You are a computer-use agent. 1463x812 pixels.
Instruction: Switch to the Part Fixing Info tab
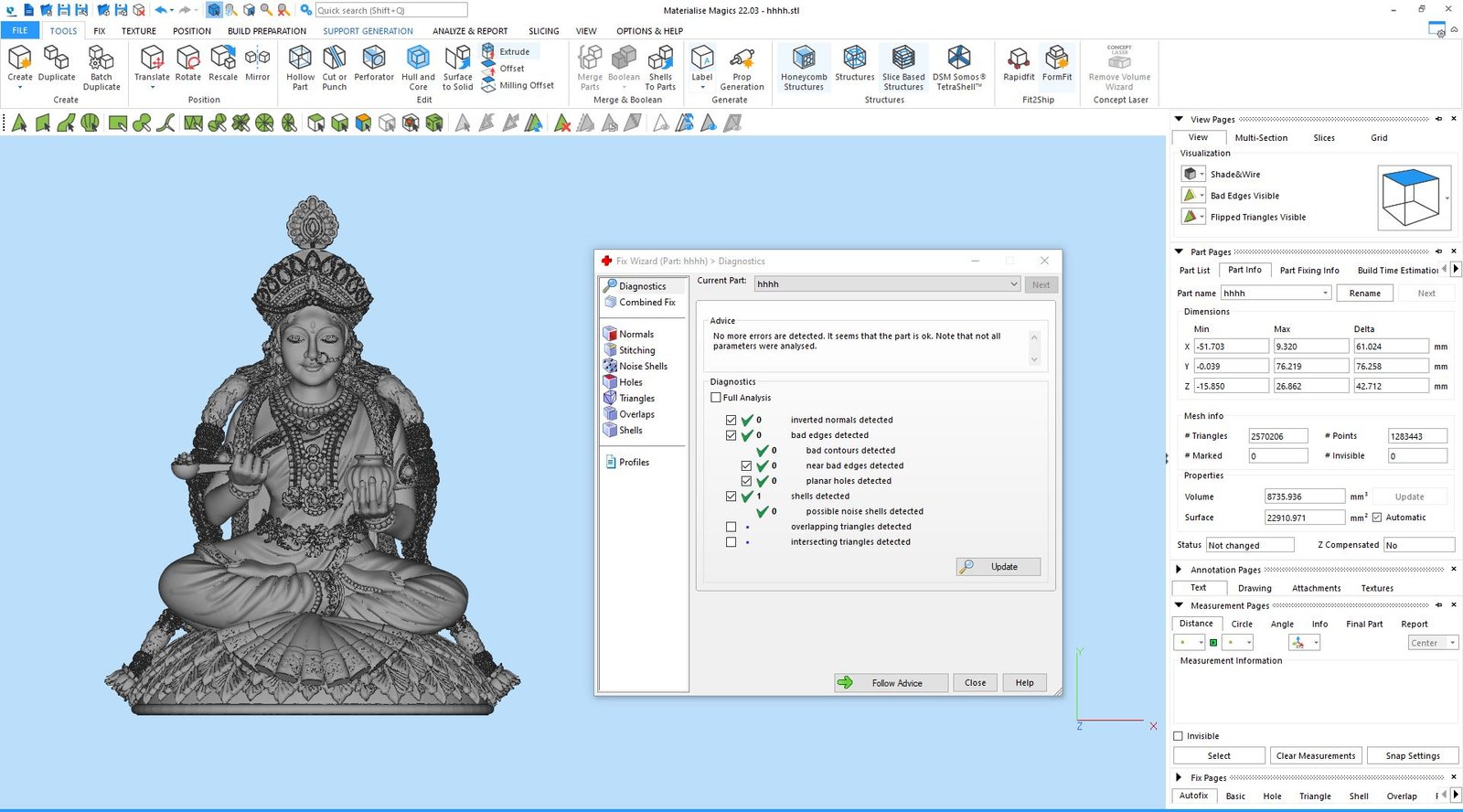tap(1308, 271)
